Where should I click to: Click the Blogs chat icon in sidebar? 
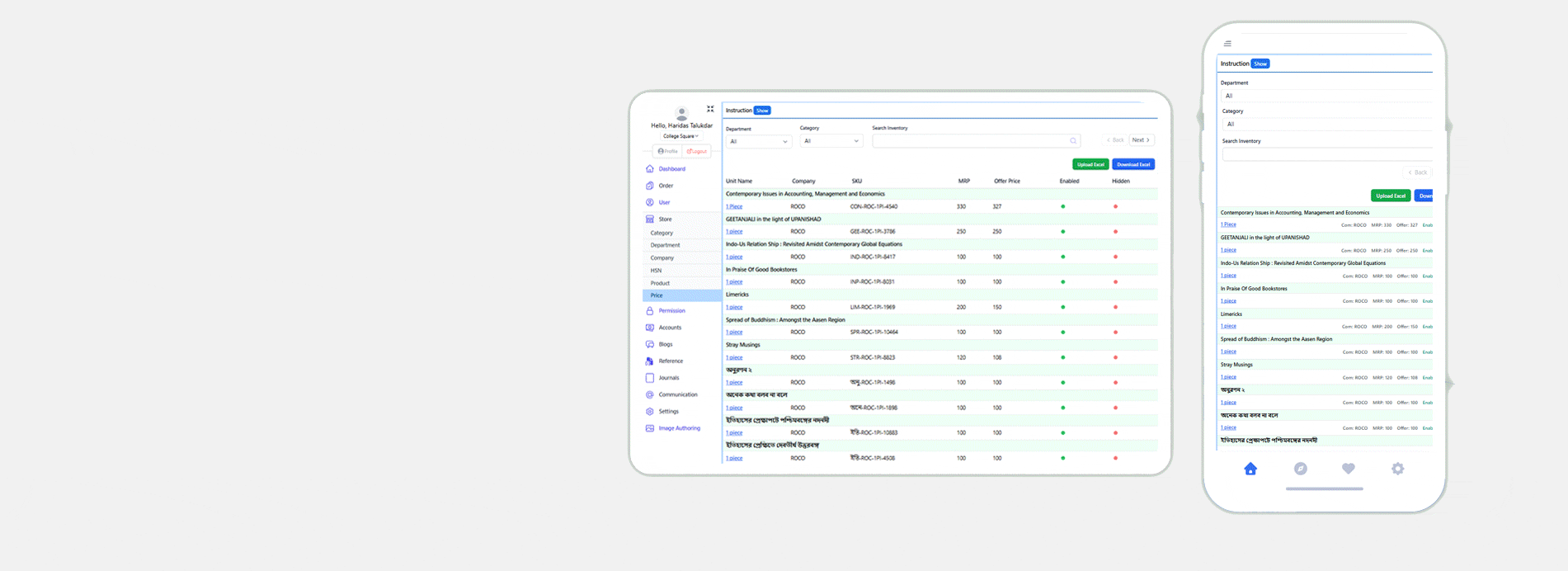click(x=650, y=344)
